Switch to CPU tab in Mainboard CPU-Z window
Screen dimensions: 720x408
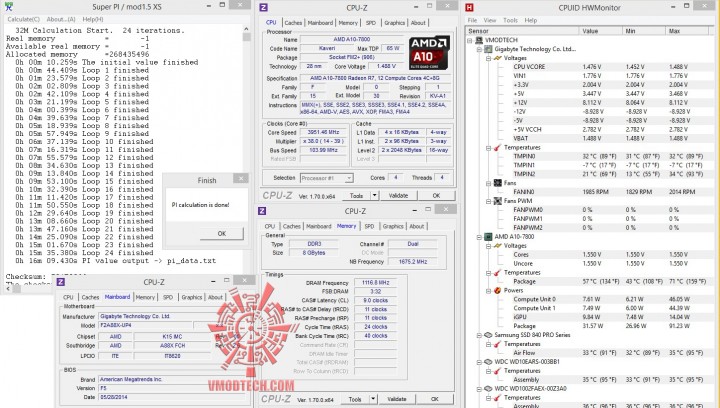click(68, 297)
